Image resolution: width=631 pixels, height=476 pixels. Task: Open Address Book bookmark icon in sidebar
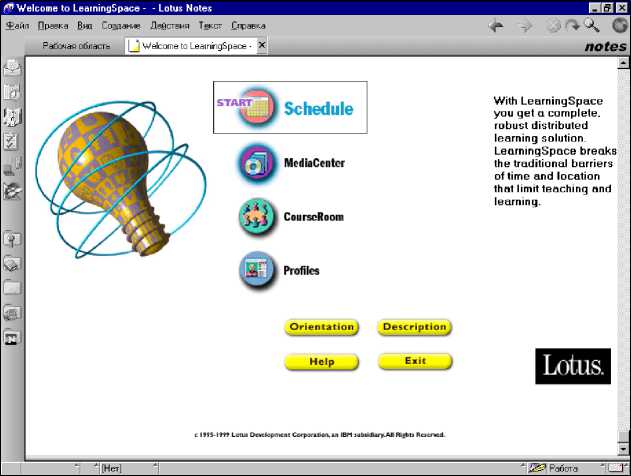pos(12,117)
